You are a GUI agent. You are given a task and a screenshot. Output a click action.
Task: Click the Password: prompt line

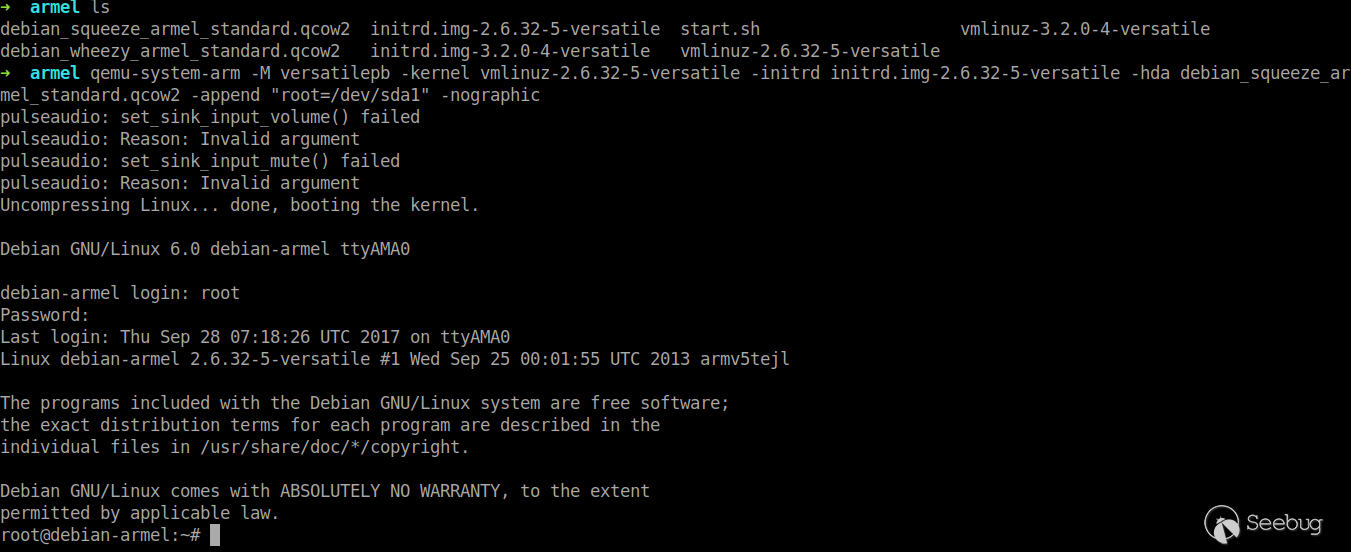click(45, 315)
